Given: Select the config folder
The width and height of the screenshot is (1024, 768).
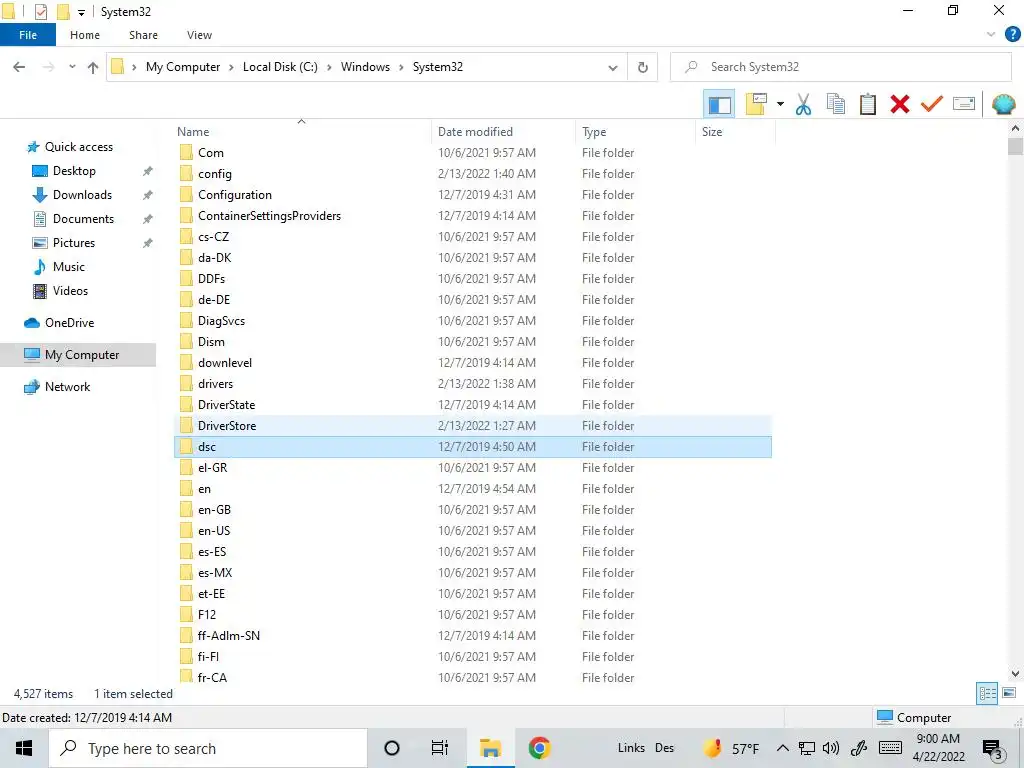Looking at the screenshot, I should (x=214, y=174).
